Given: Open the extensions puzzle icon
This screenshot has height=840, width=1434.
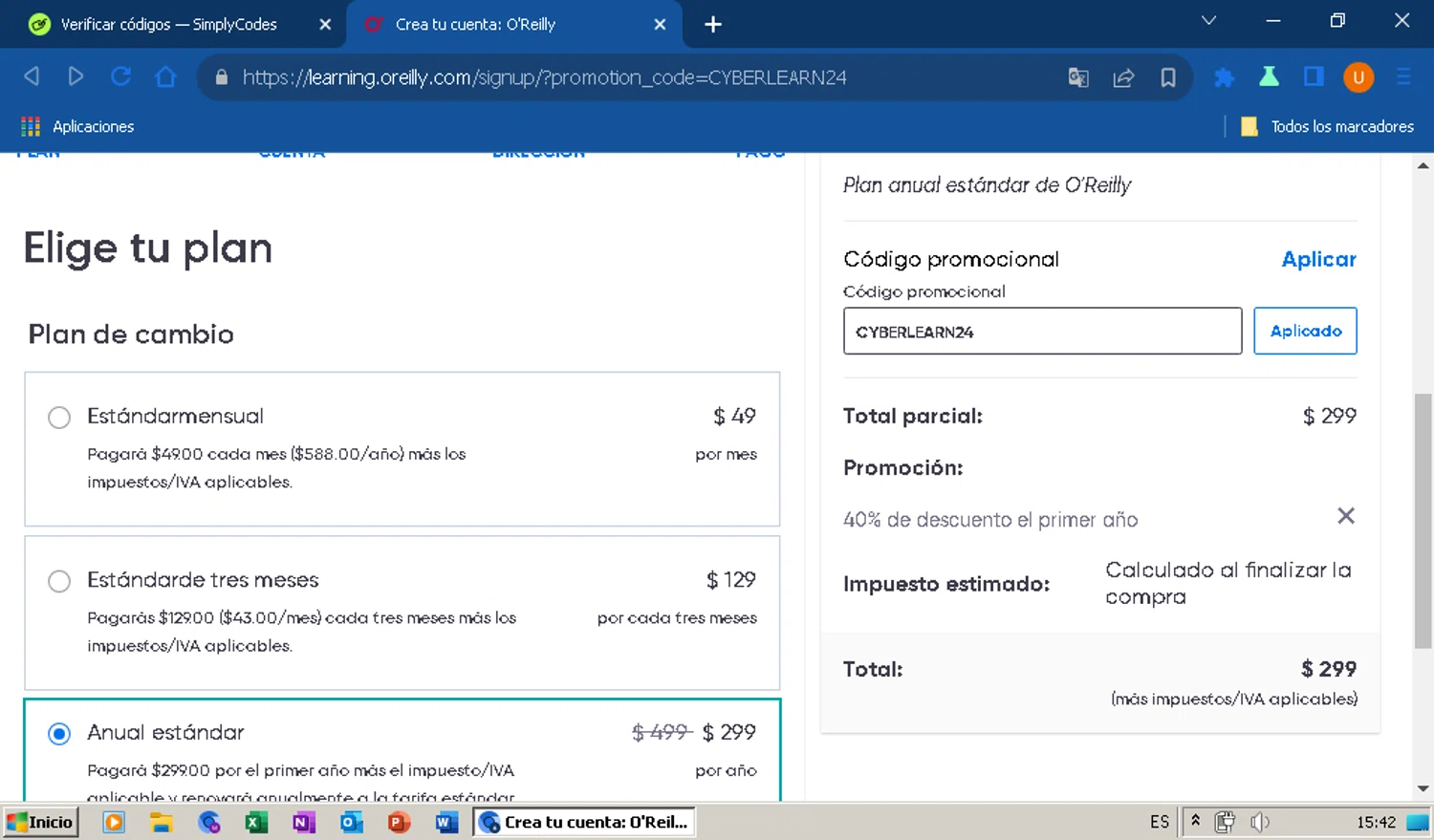Looking at the screenshot, I should point(1224,77).
